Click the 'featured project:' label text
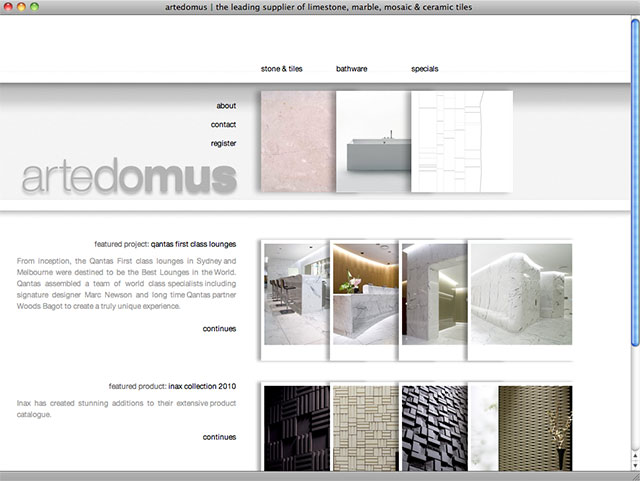640x481 pixels. pos(122,244)
